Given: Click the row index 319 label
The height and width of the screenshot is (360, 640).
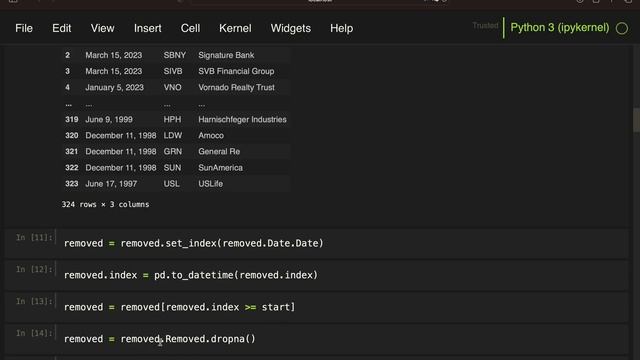Looking at the screenshot, I should (71, 120).
